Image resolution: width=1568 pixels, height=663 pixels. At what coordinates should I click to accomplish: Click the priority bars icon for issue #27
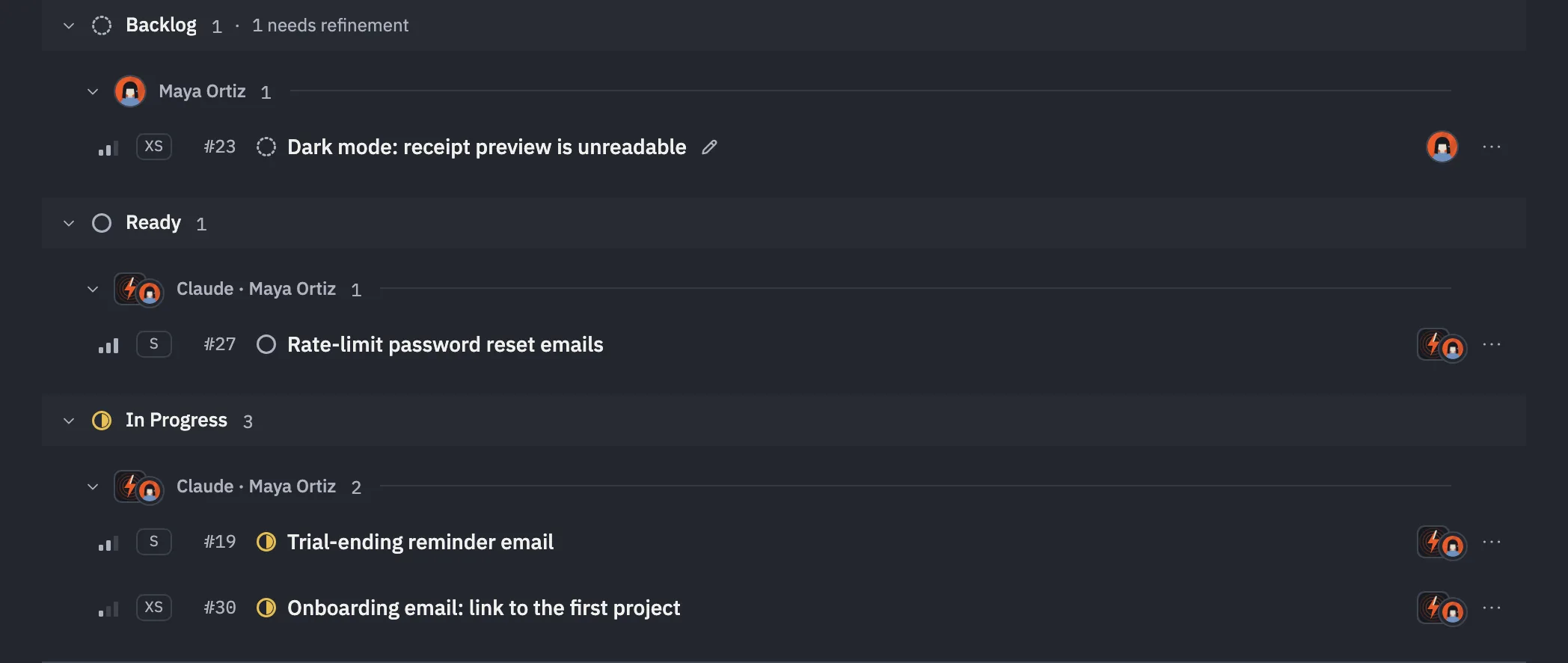[108, 346]
